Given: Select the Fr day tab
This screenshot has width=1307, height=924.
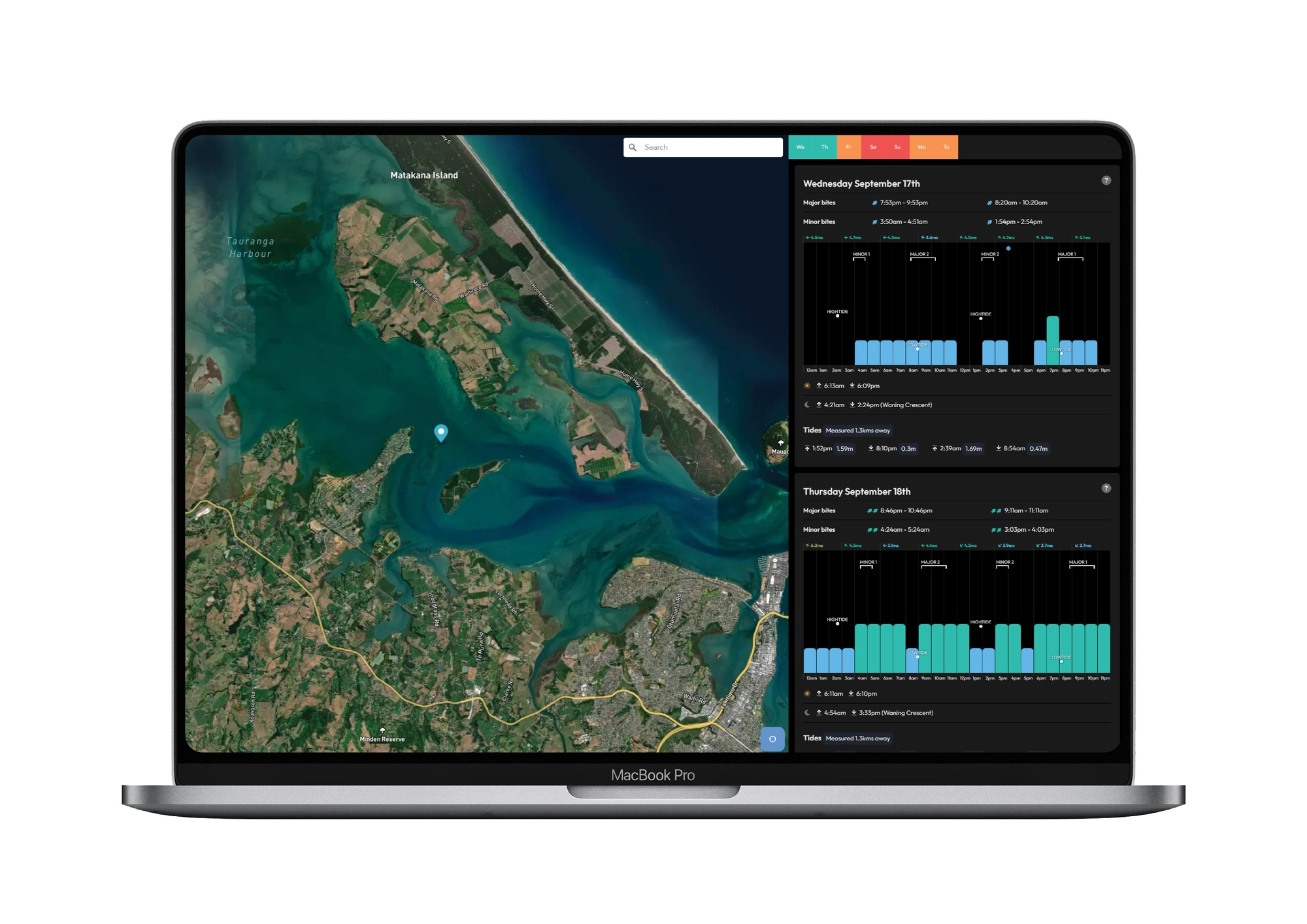Looking at the screenshot, I should tap(849, 147).
